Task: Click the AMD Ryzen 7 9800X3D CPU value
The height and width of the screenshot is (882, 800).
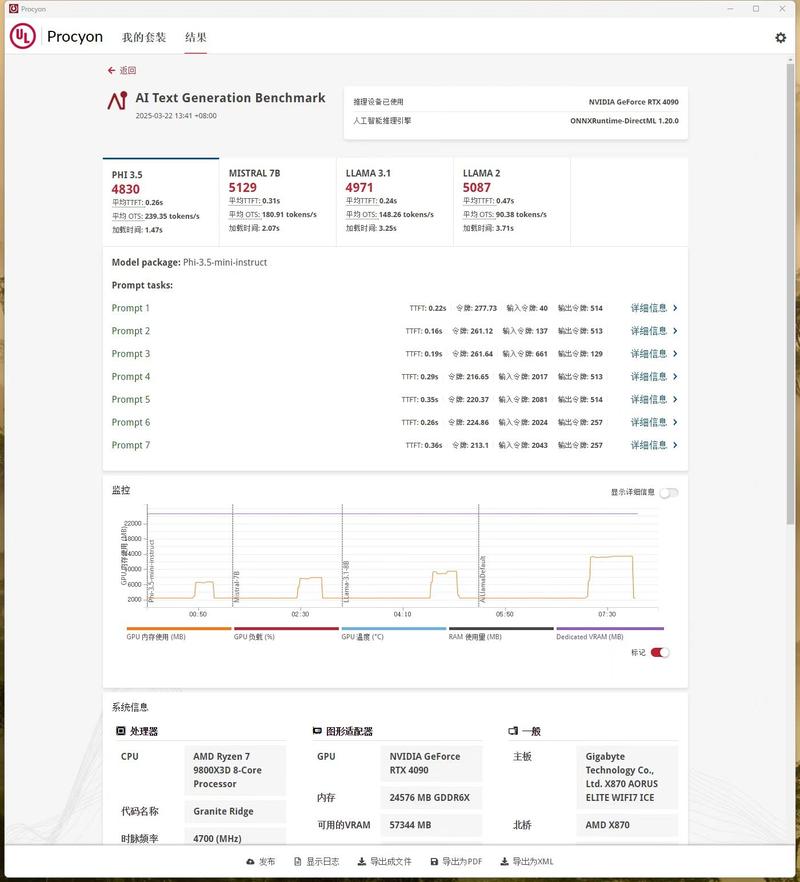Action: tap(235, 770)
